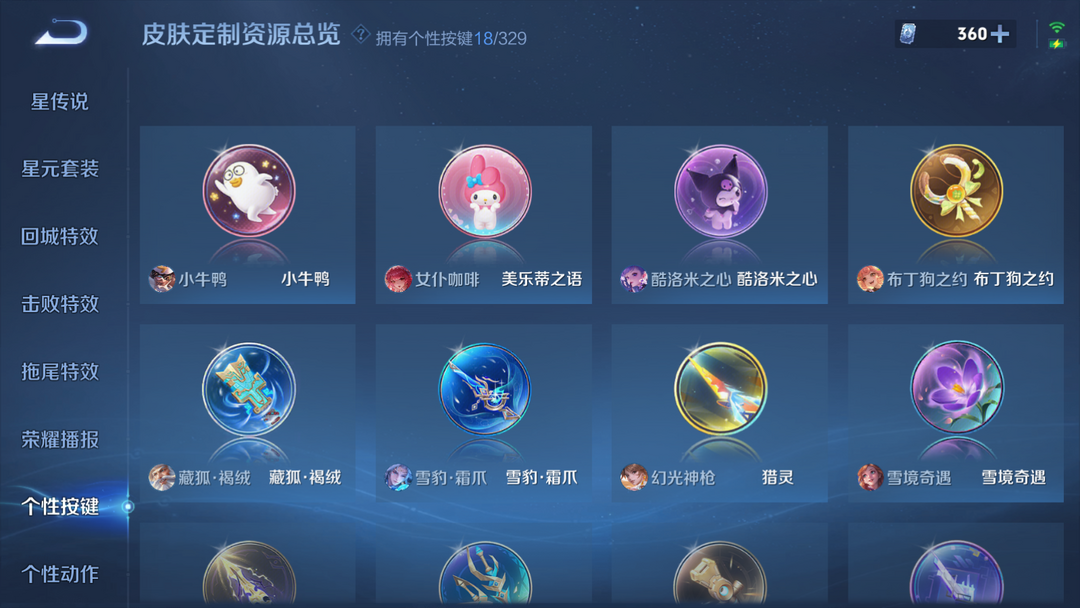Choose the 雪境奇遇 purple flower icon
1080x608 pixels.
tap(957, 388)
